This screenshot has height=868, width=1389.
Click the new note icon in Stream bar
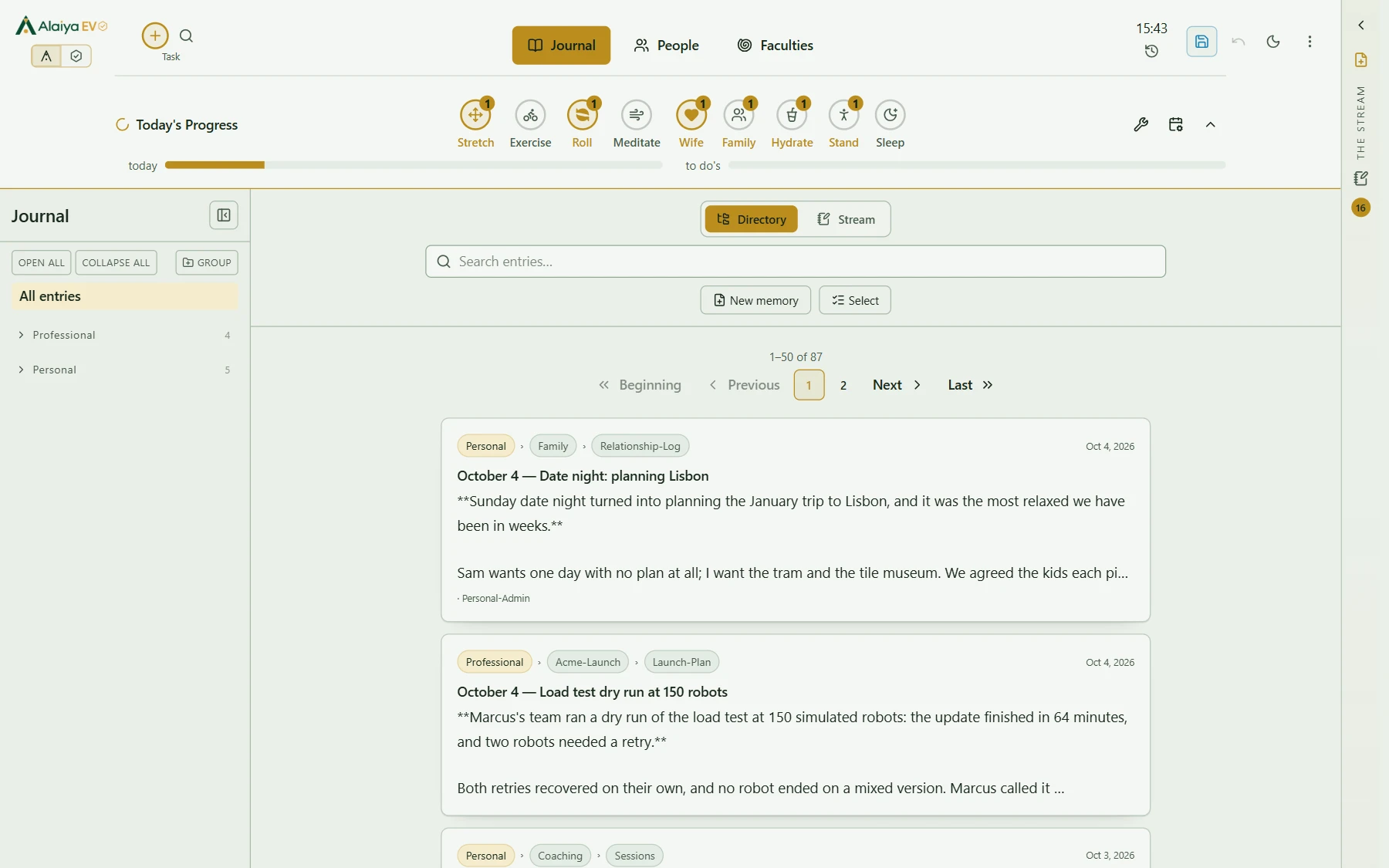tap(1361, 60)
